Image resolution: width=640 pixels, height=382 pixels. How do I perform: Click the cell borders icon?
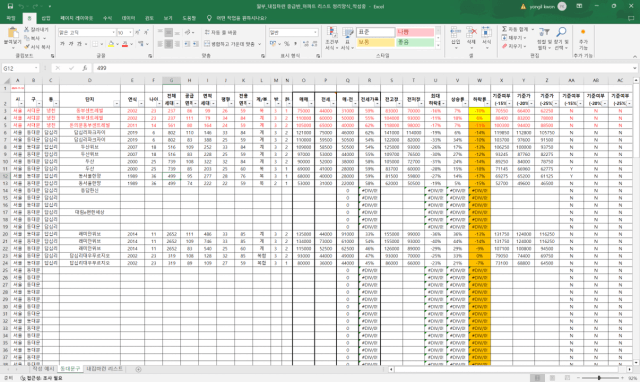[95, 44]
